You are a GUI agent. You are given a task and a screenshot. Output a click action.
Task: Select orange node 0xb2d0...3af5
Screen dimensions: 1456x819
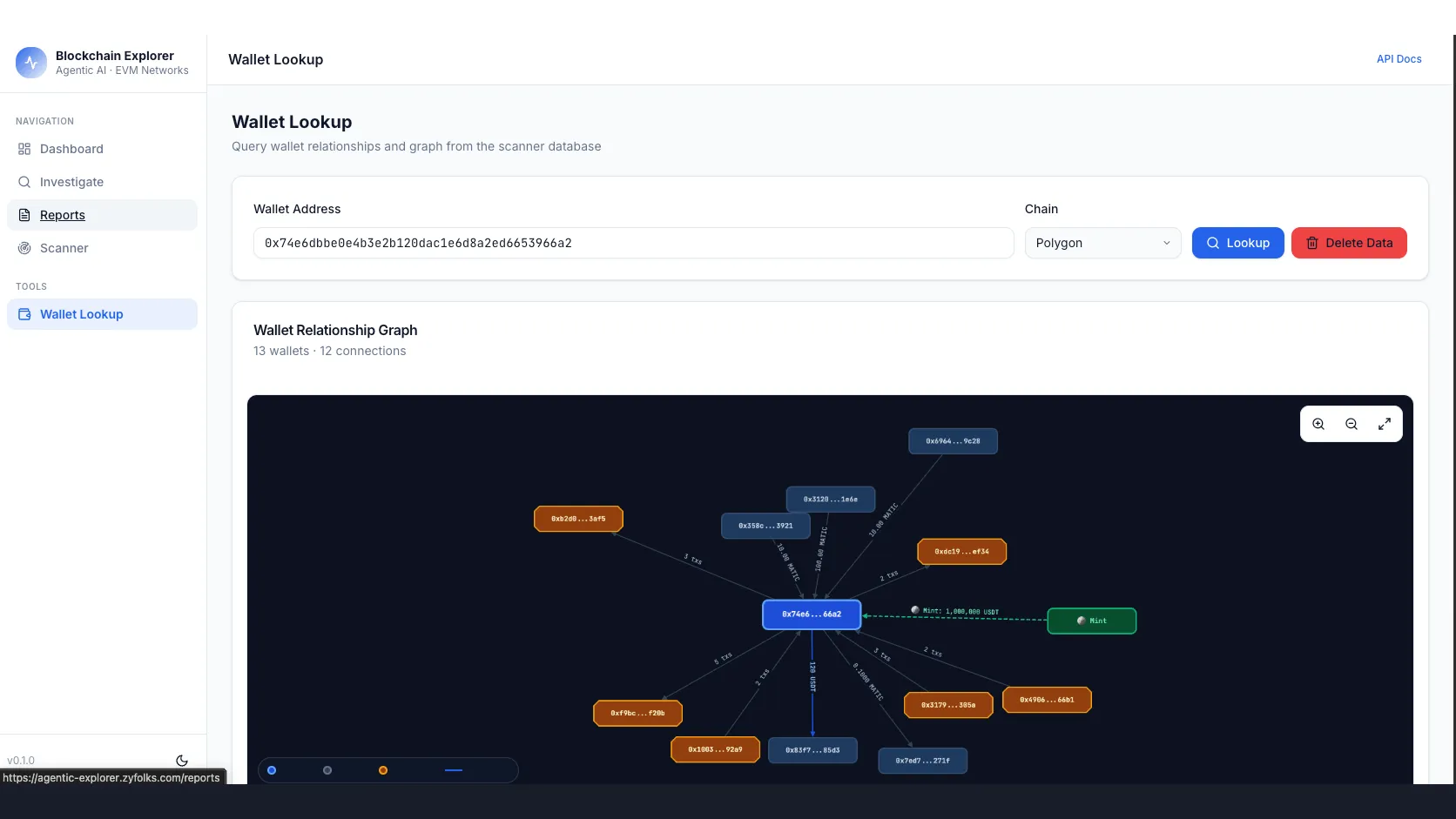578,519
